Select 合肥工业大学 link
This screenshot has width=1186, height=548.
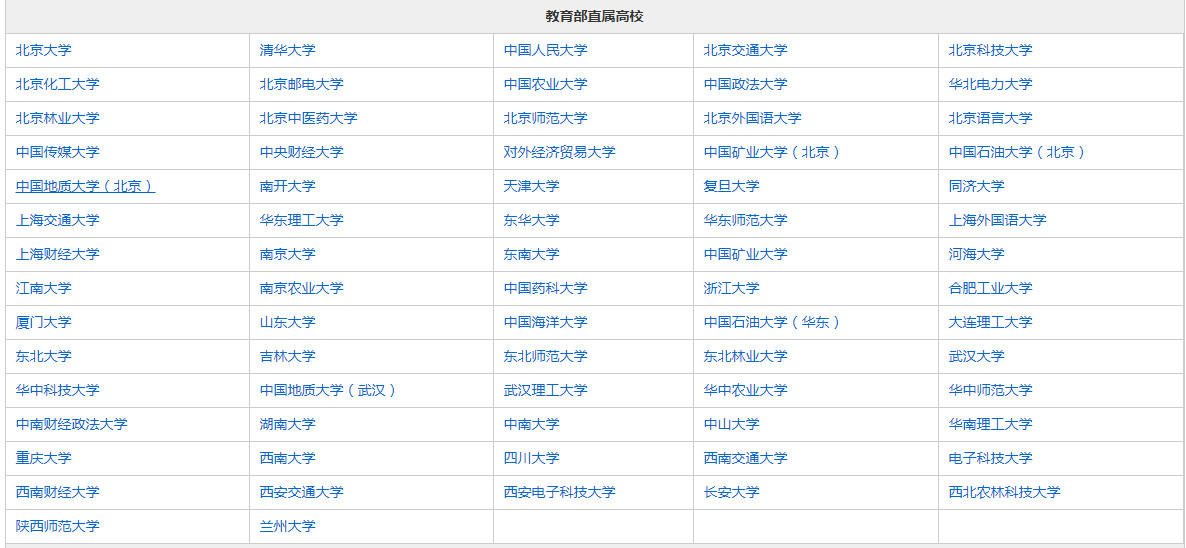click(990, 289)
